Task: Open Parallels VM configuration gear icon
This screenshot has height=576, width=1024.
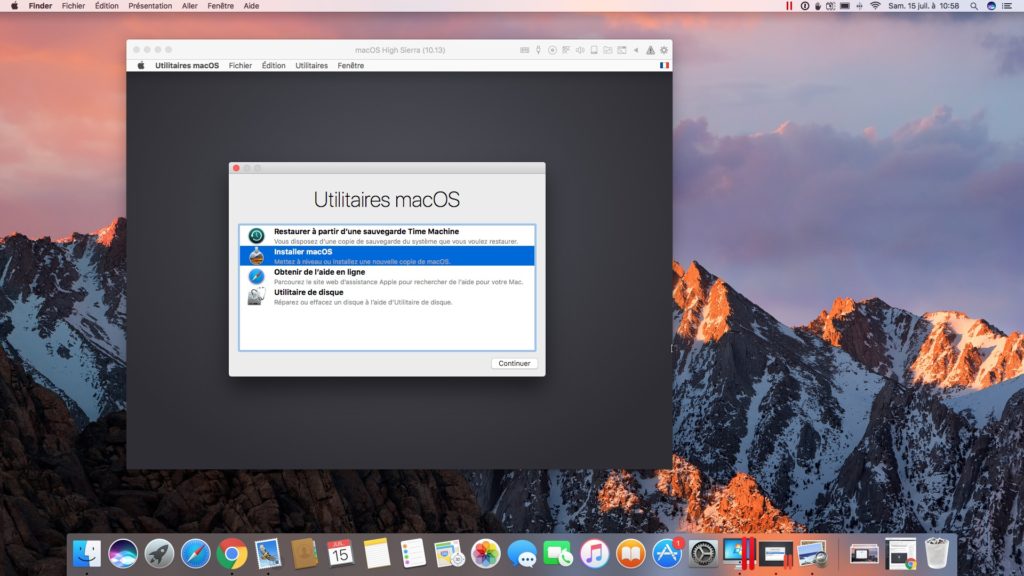Action: [x=664, y=50]
